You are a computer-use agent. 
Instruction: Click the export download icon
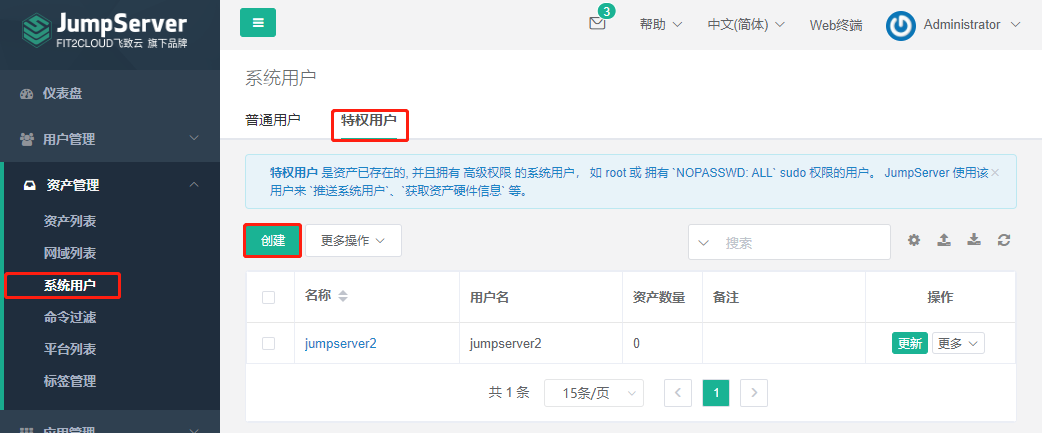click(x=974, y=240)
